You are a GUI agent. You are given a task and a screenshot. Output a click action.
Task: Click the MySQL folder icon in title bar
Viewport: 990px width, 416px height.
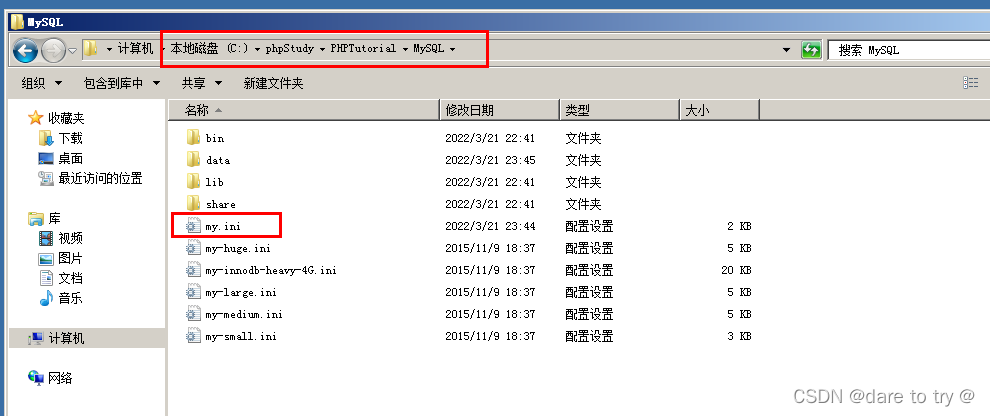(x=18, y=22)
